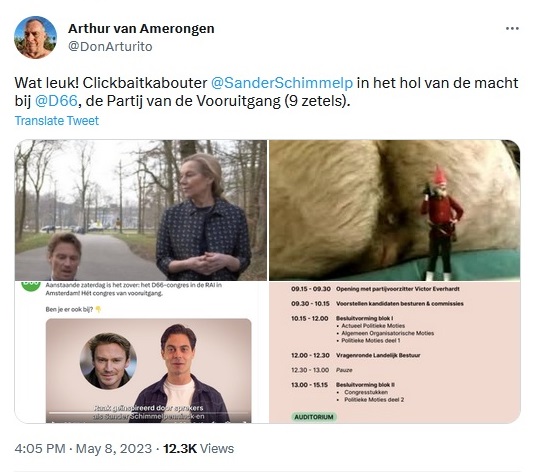Click the 12.3K Views count
Viewport: 535px width, 472px height.
coord(198,448)
